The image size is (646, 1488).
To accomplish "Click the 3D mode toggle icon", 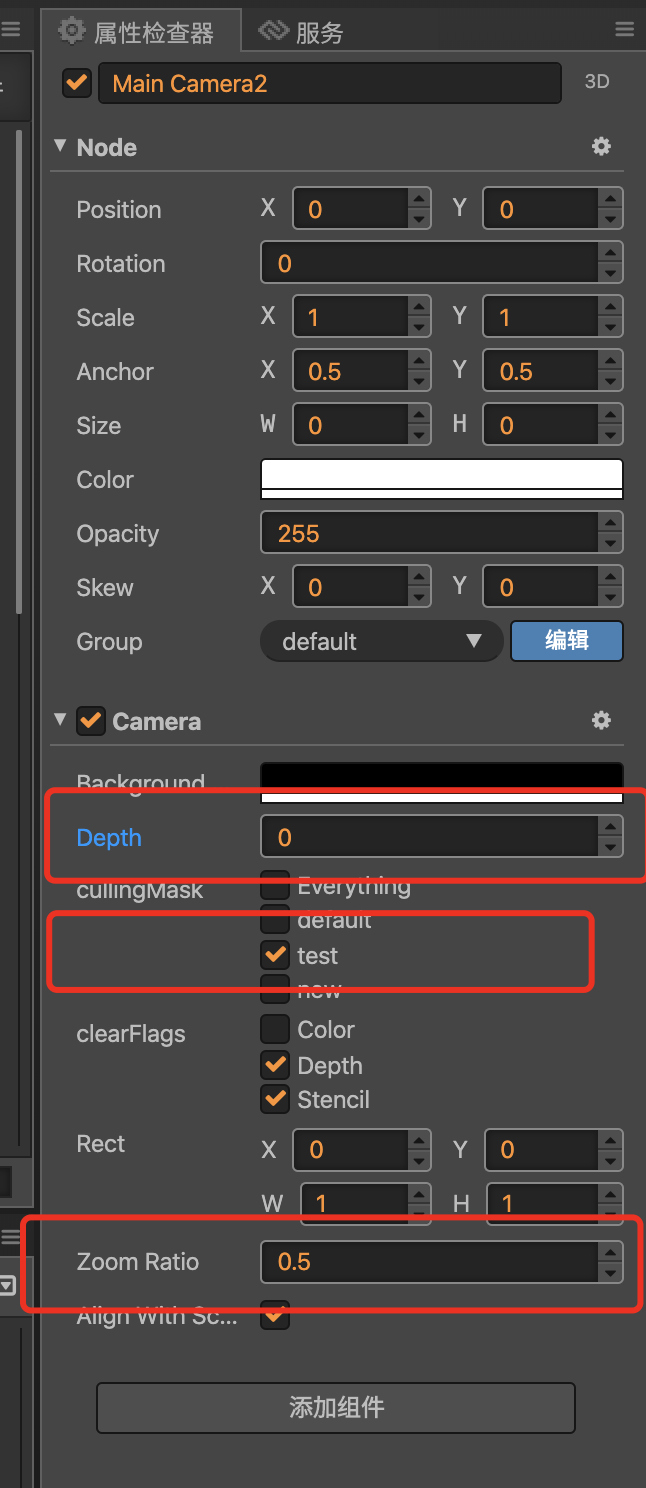I will tap(597, 83).
